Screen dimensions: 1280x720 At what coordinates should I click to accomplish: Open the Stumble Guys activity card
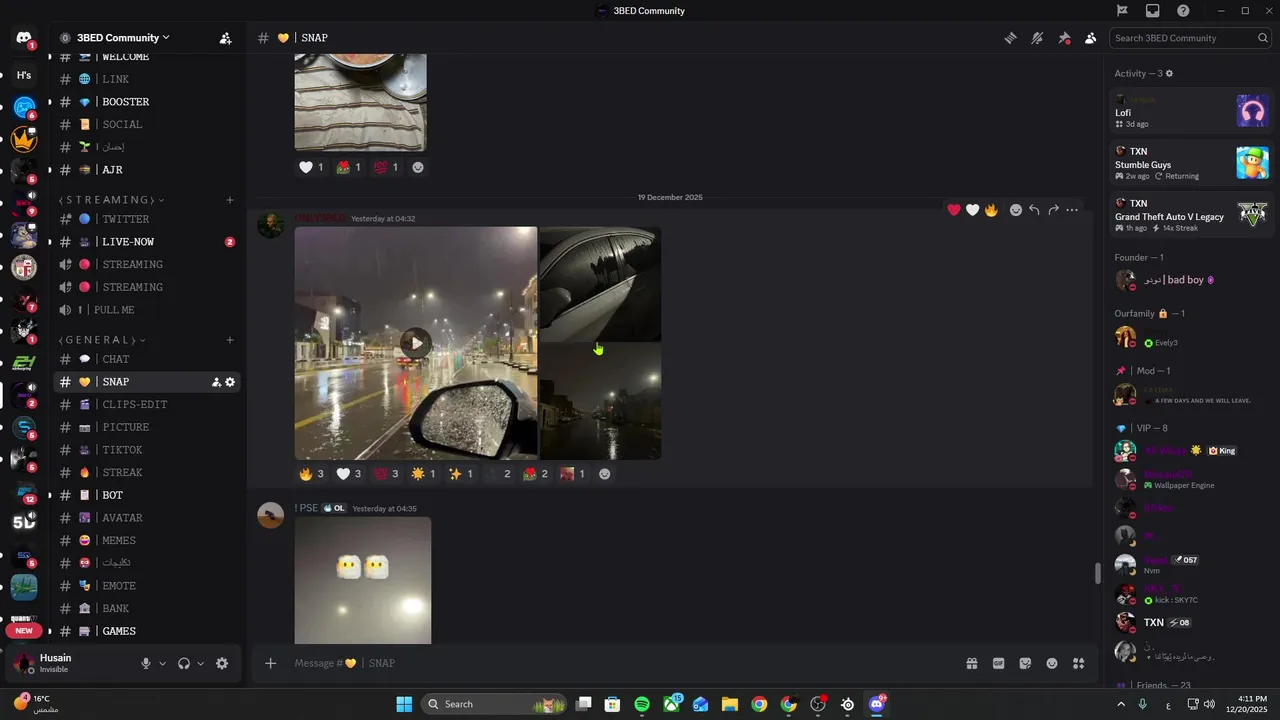click(x=1191, y=163)
